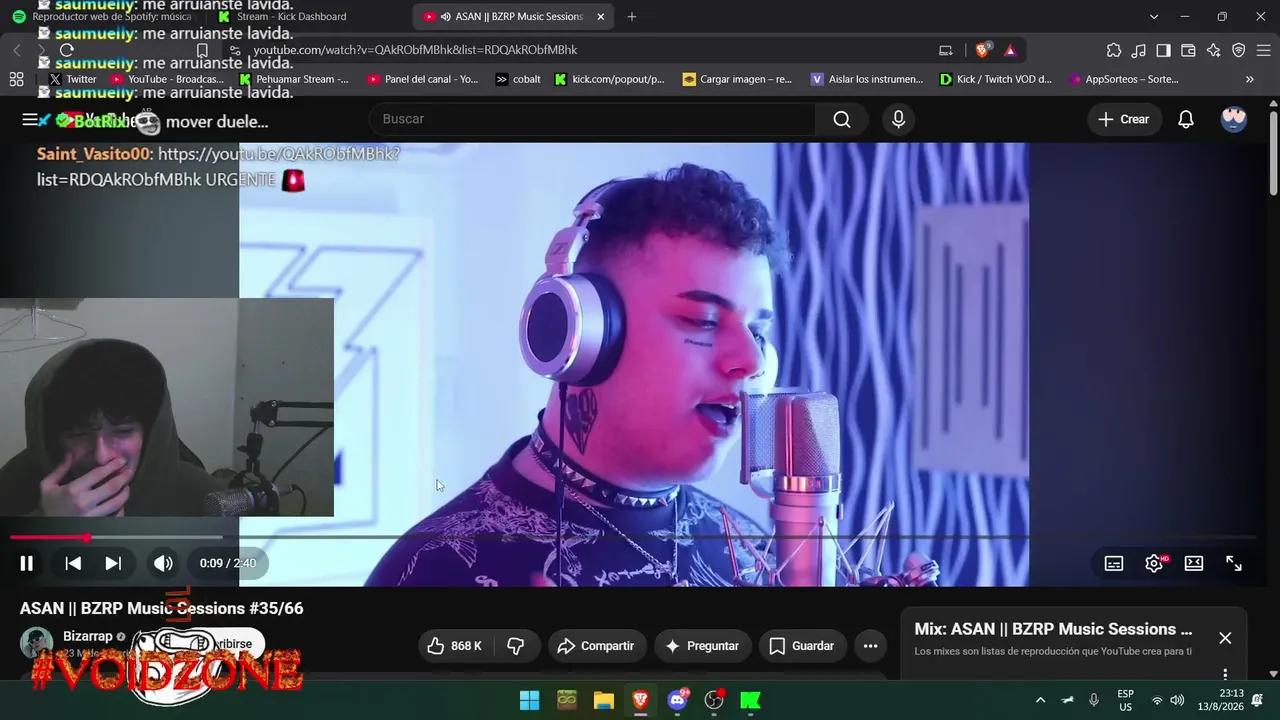Open the video player settings gear

click(1154, 563)
